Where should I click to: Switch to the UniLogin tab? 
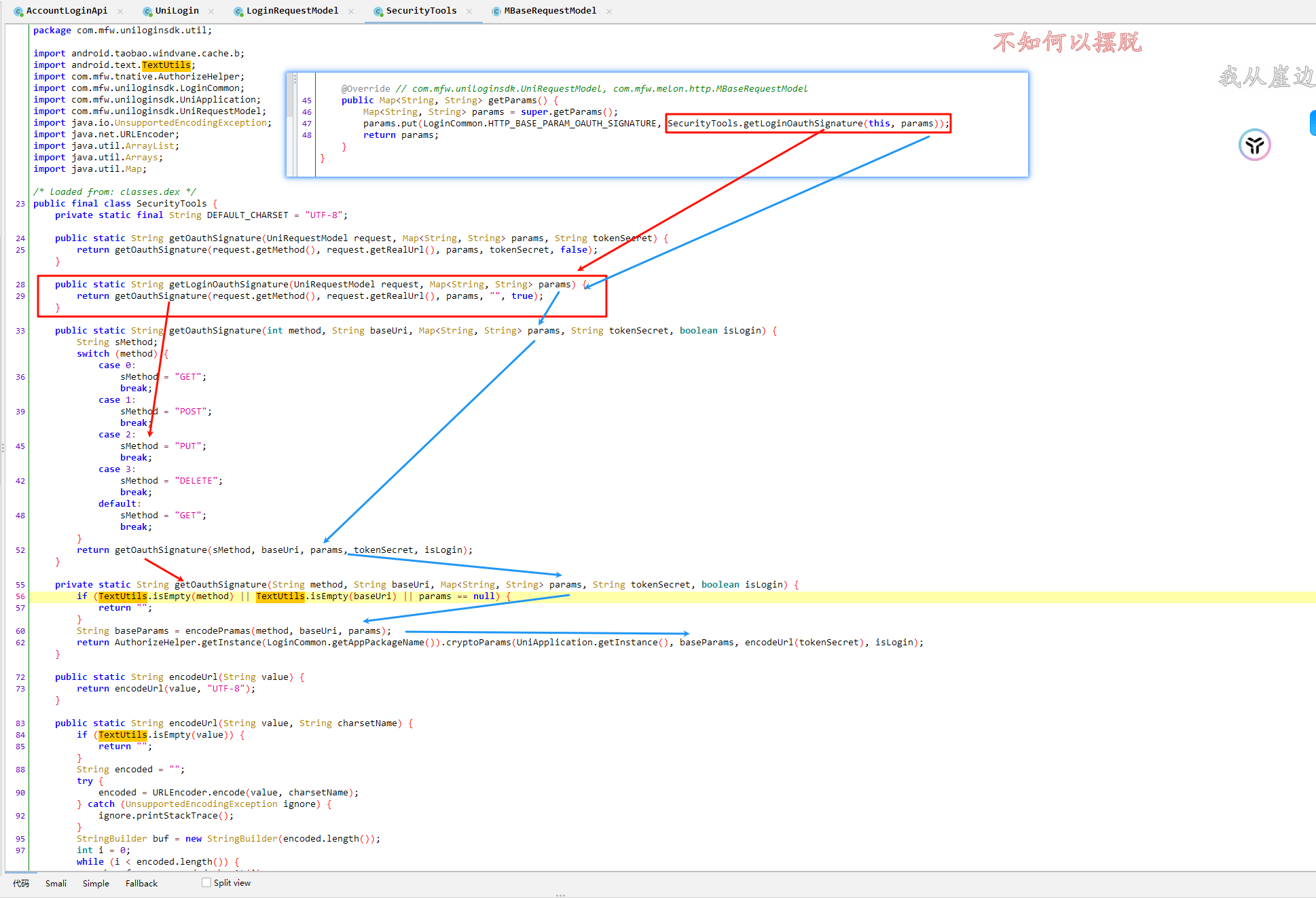[177, 11]
